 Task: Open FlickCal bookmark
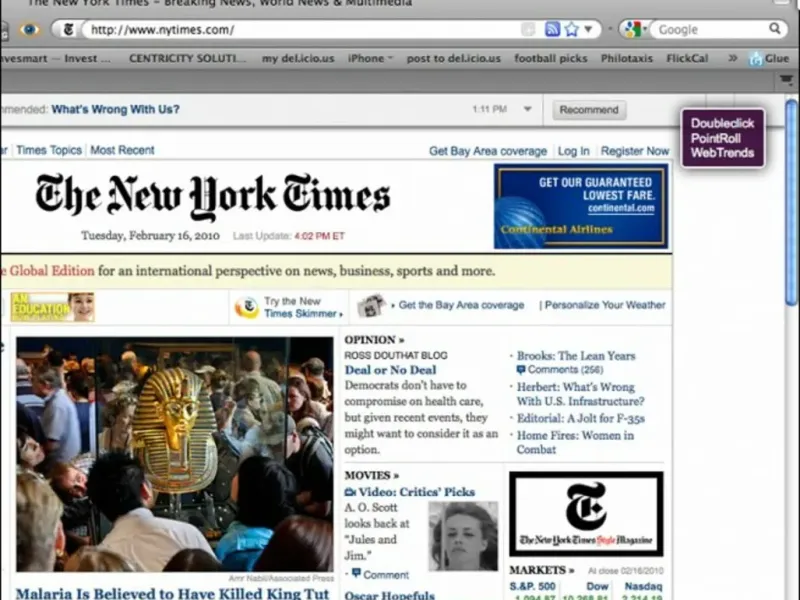point(687,58)
